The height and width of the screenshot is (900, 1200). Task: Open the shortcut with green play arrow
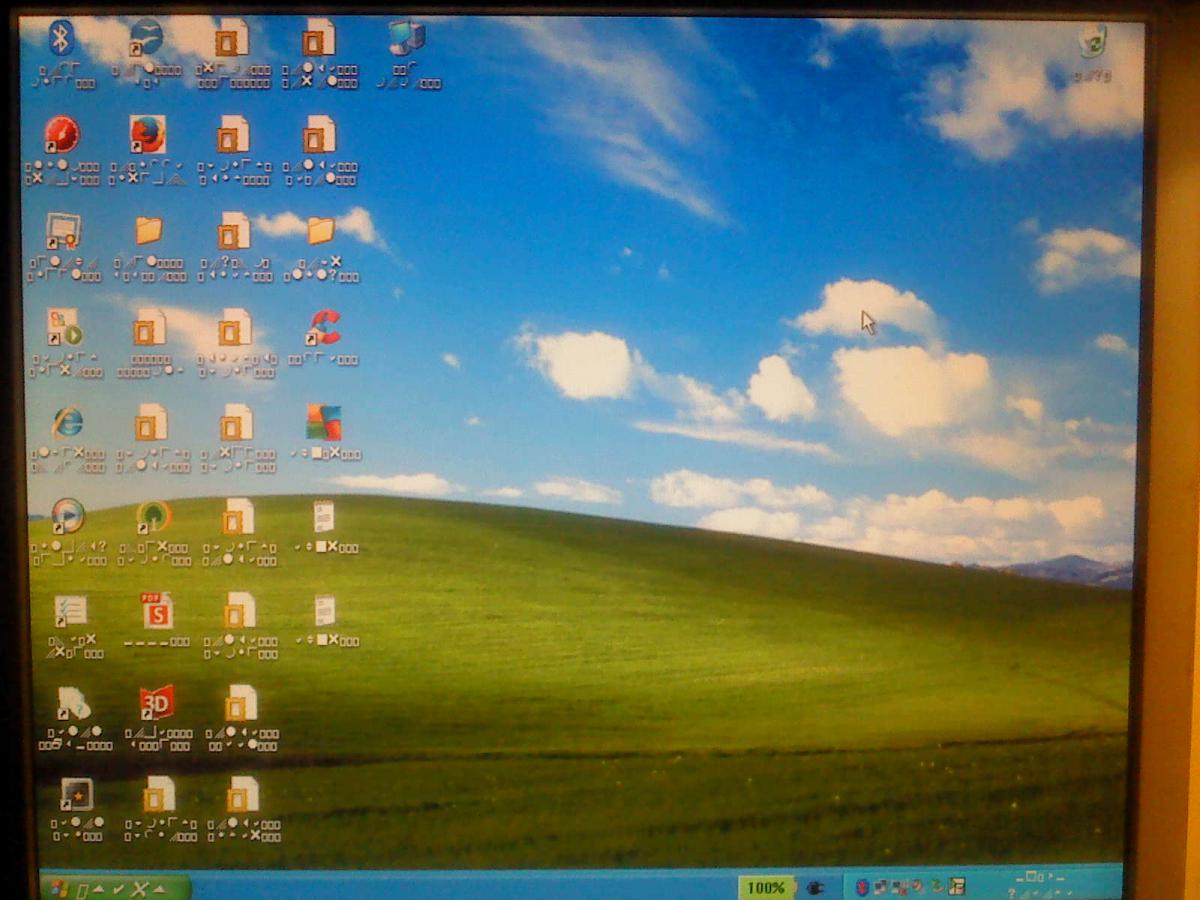64,326
